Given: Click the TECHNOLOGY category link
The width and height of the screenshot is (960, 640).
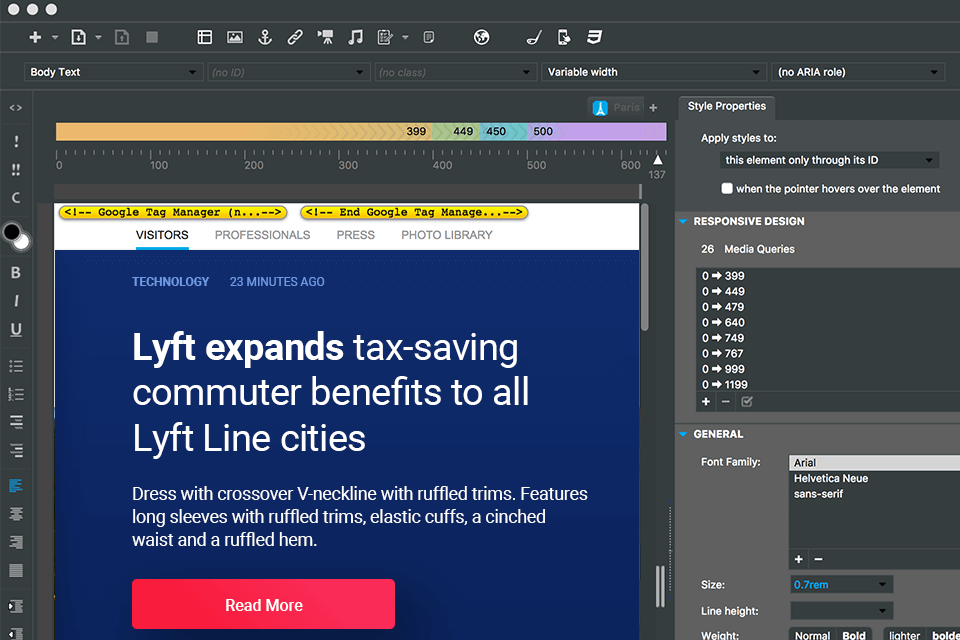Looking at the screenshot, I should point(171,282).
